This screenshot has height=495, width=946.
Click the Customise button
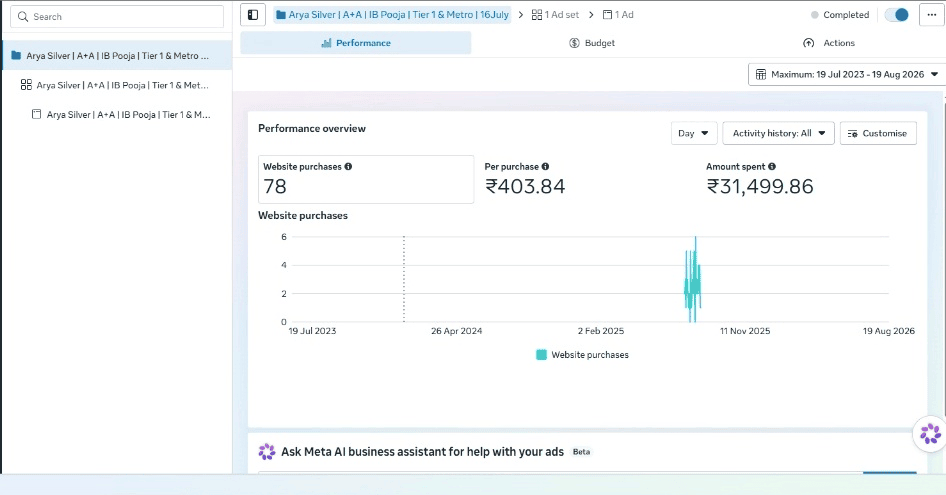pos(878,133)
